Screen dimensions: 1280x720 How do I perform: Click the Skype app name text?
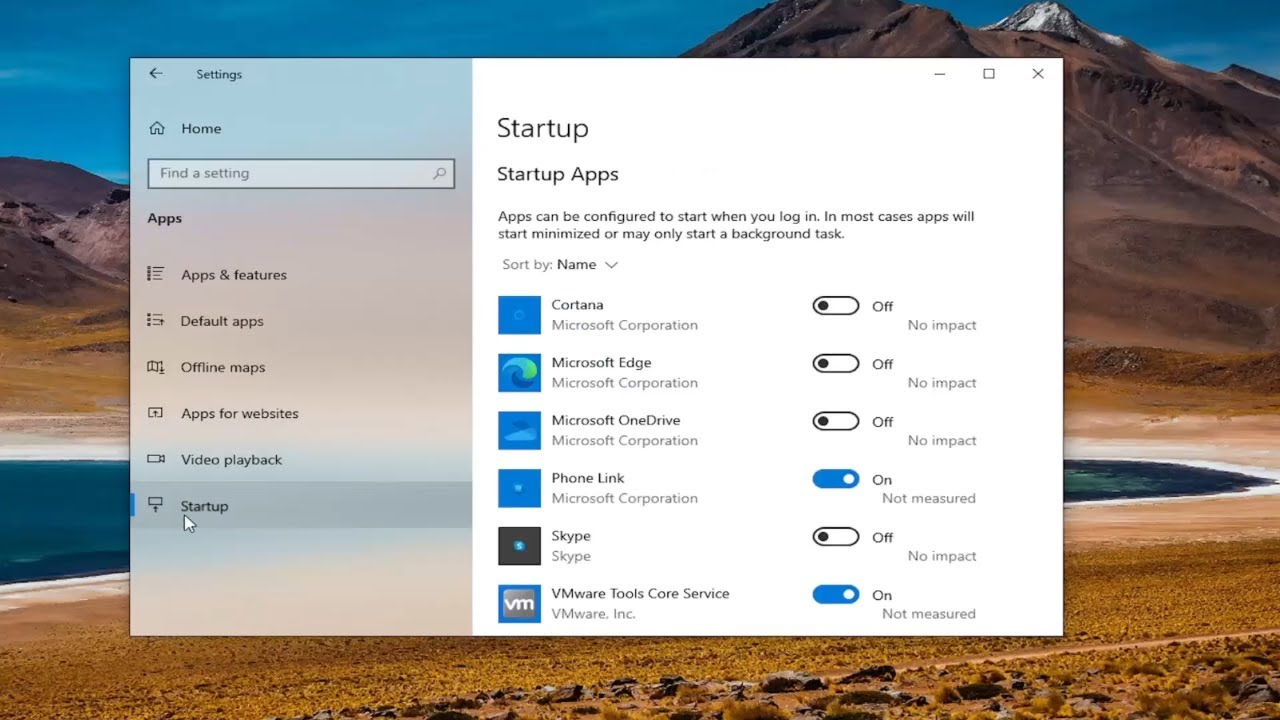pos(571,536)
